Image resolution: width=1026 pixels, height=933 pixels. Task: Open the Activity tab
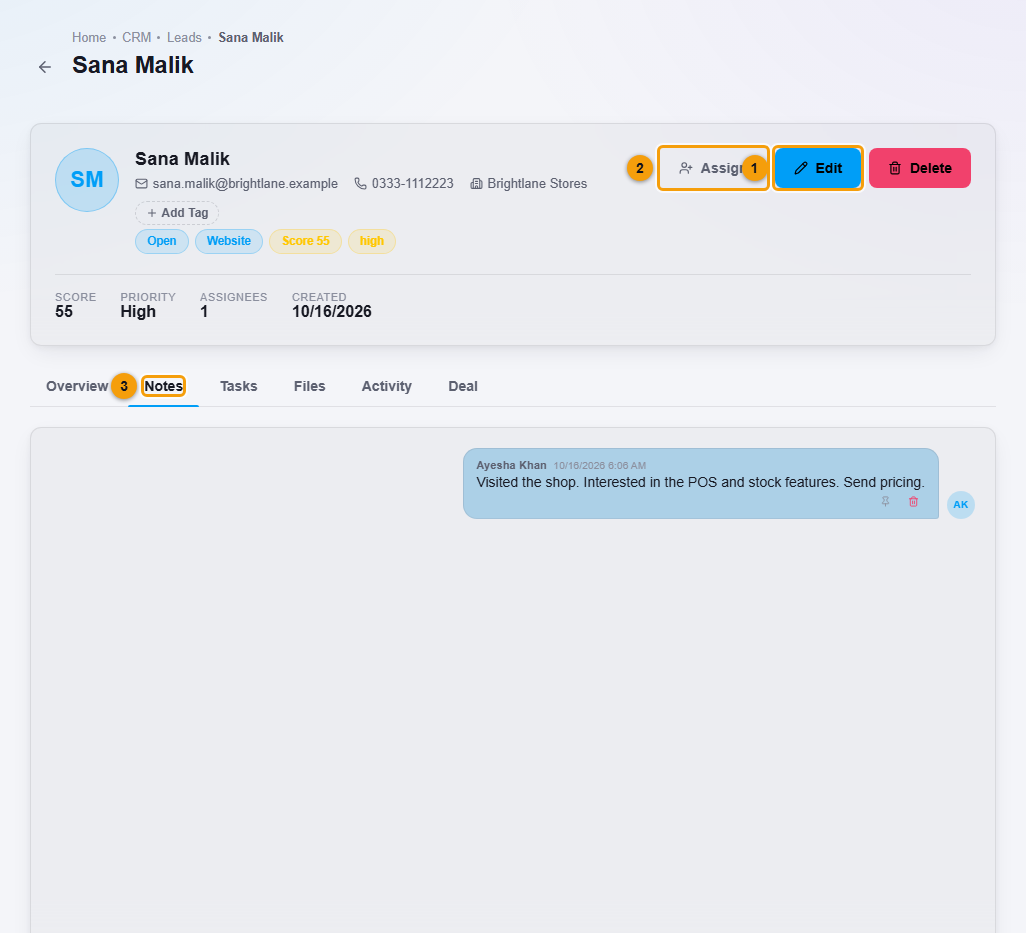pyautogui.click(x=387, y=386)
